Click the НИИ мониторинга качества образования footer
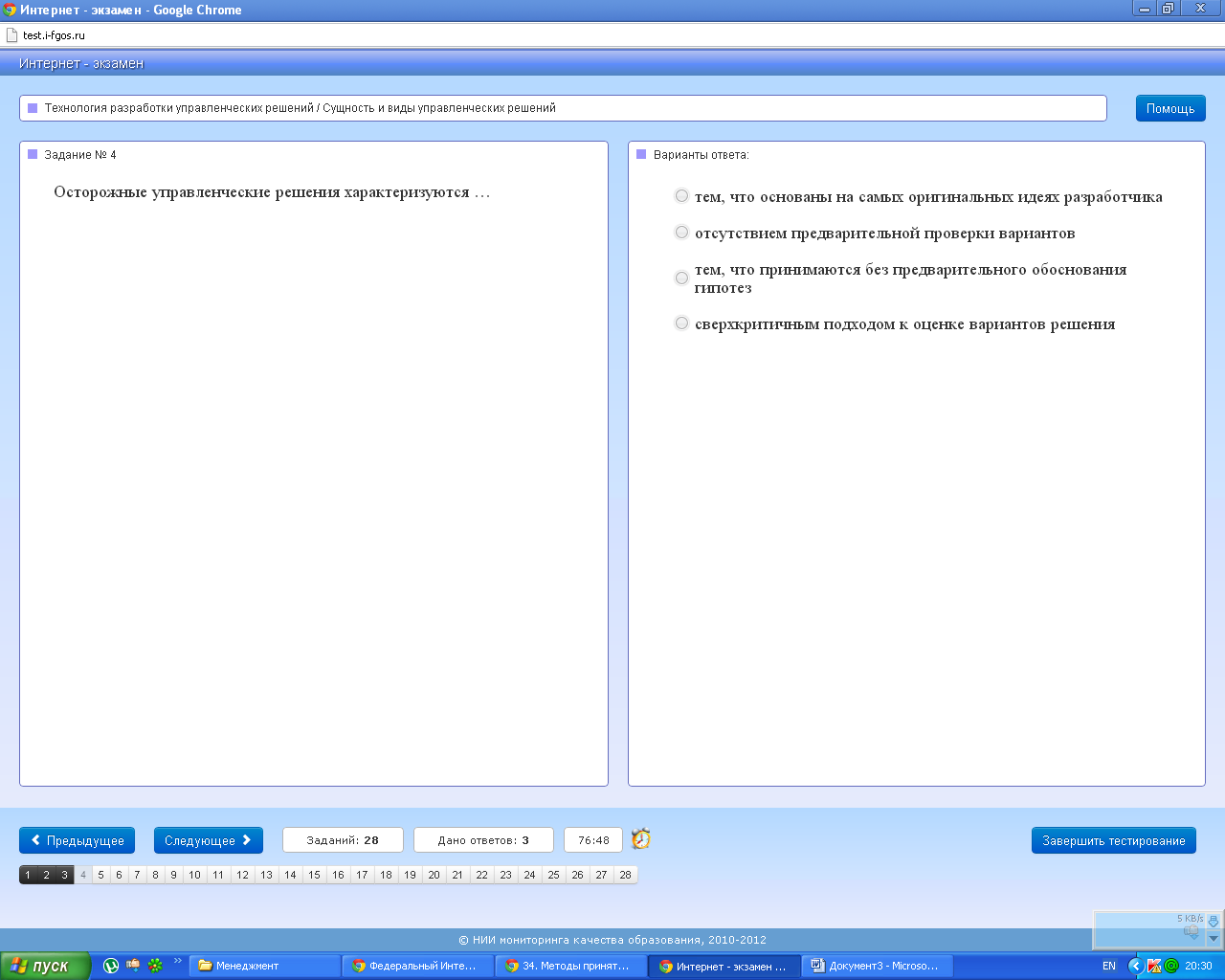Viewport: 1225px width, 980px height. [x=612, y=940]
